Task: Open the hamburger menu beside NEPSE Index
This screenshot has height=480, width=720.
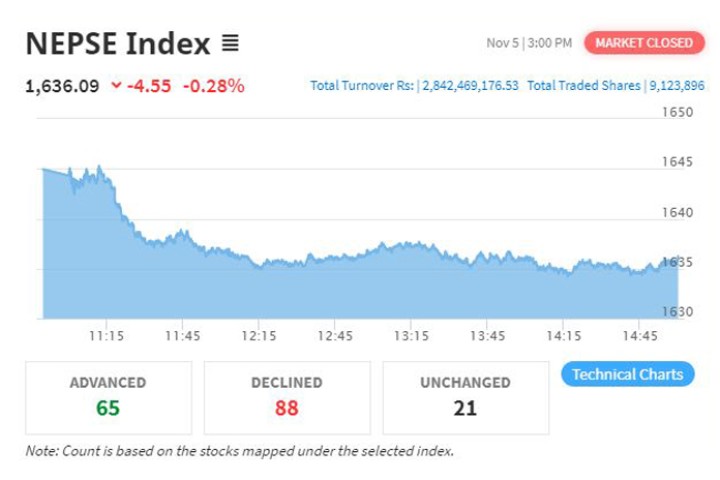Action: click(230, 44)
